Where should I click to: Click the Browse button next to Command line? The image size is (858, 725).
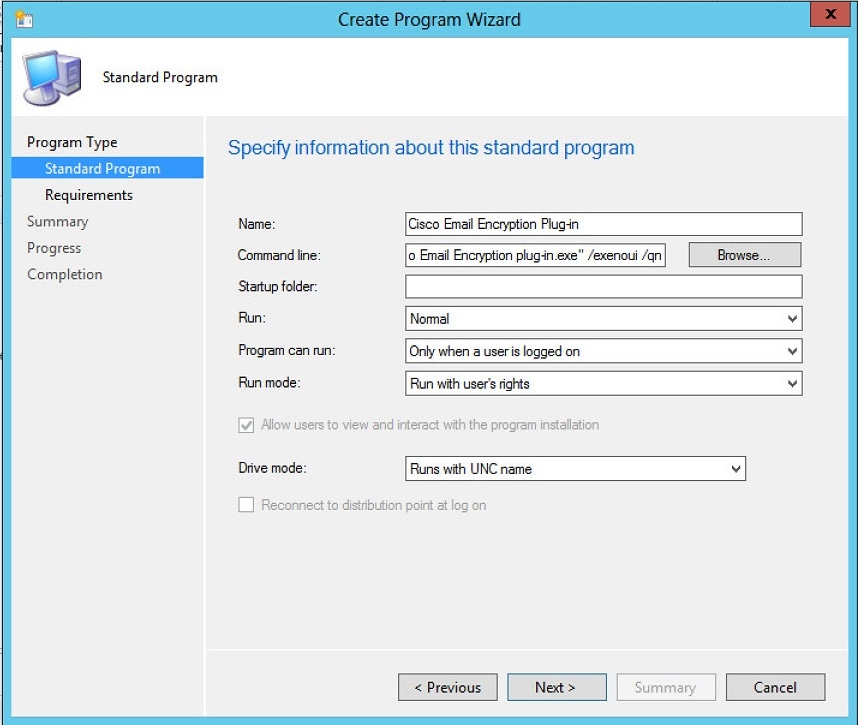pos(743,255)
